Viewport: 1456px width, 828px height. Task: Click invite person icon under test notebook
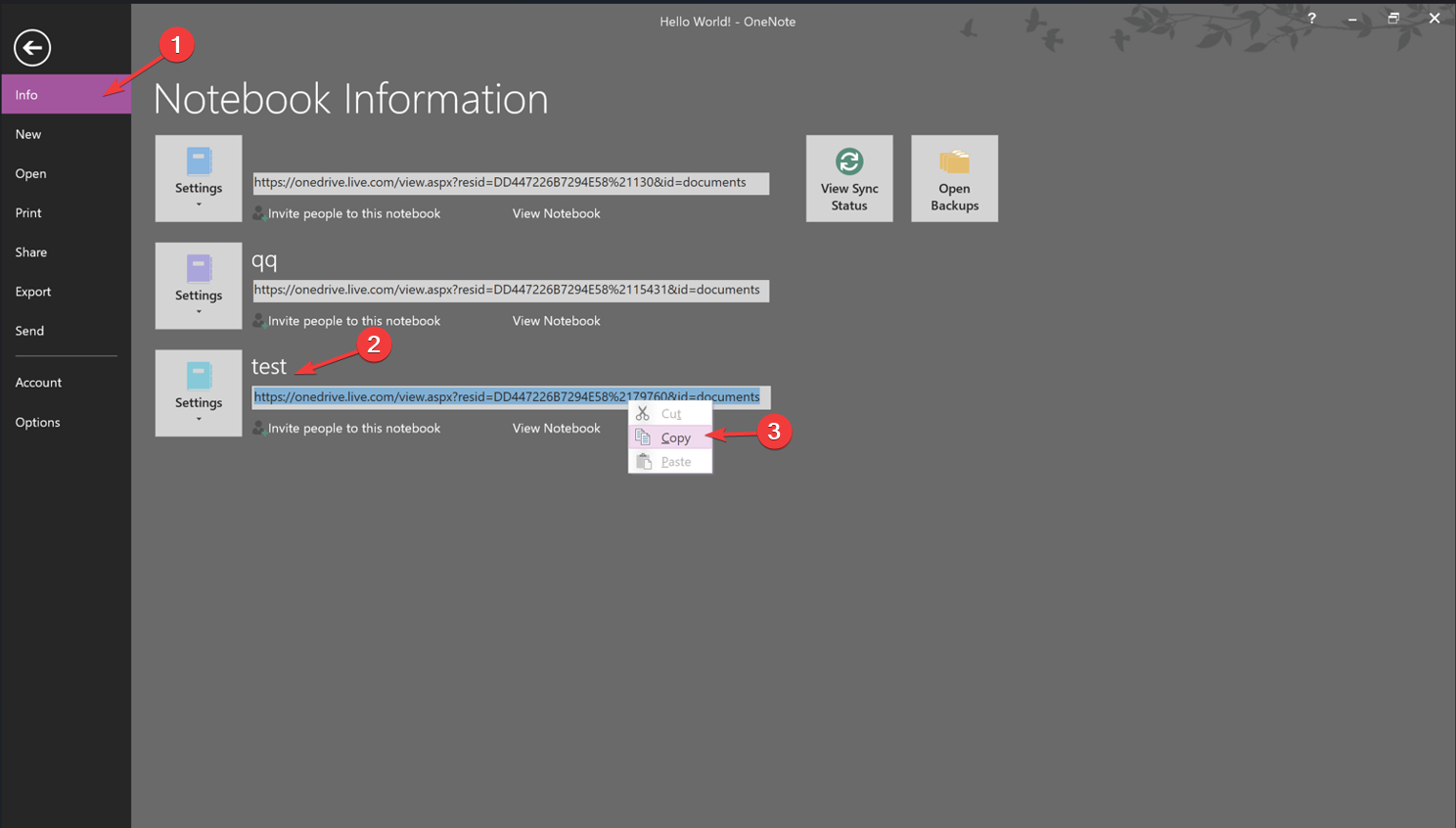tap(259, 429)
